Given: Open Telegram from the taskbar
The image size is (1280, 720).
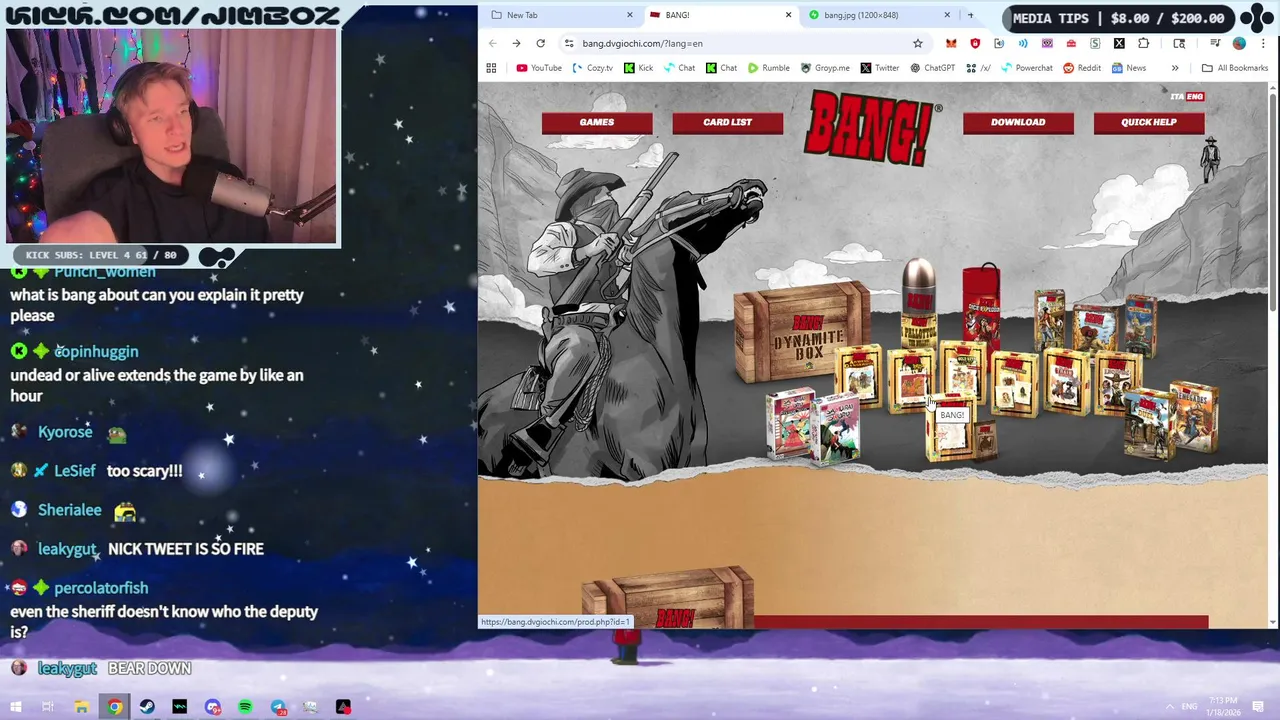Looking at the screenshot, I should tap(278, 707).
